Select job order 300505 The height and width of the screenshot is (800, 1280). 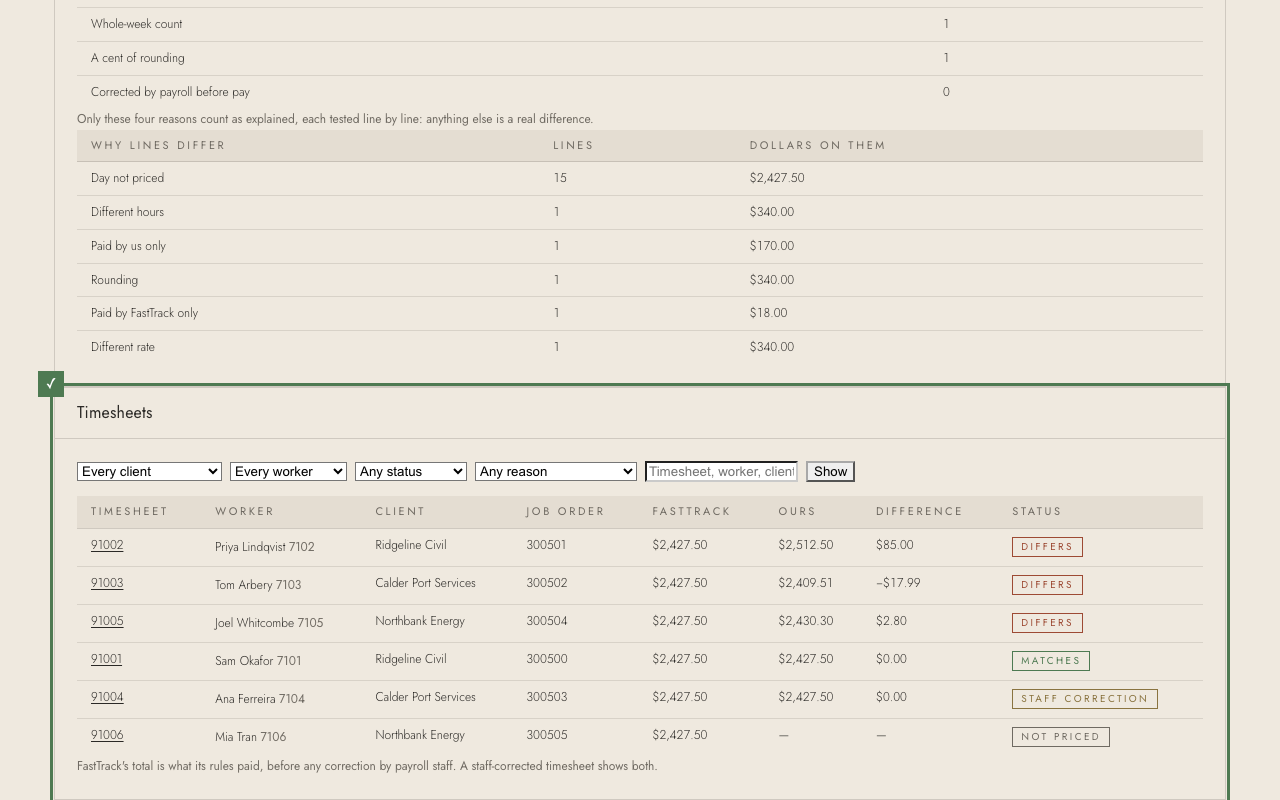pyautogui.click(x=547, y=735)
